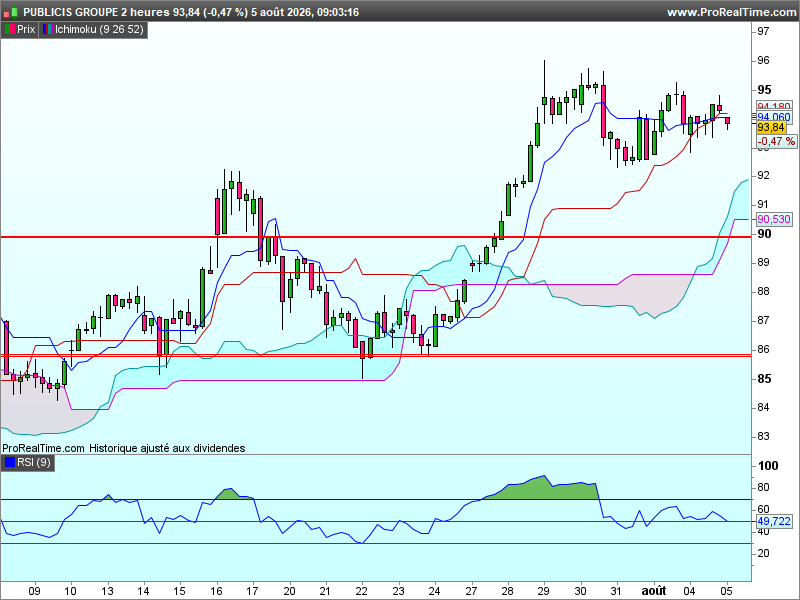Click price axis label 92
Viewport: 800px width, 600px height.
(x=763, y=176)
